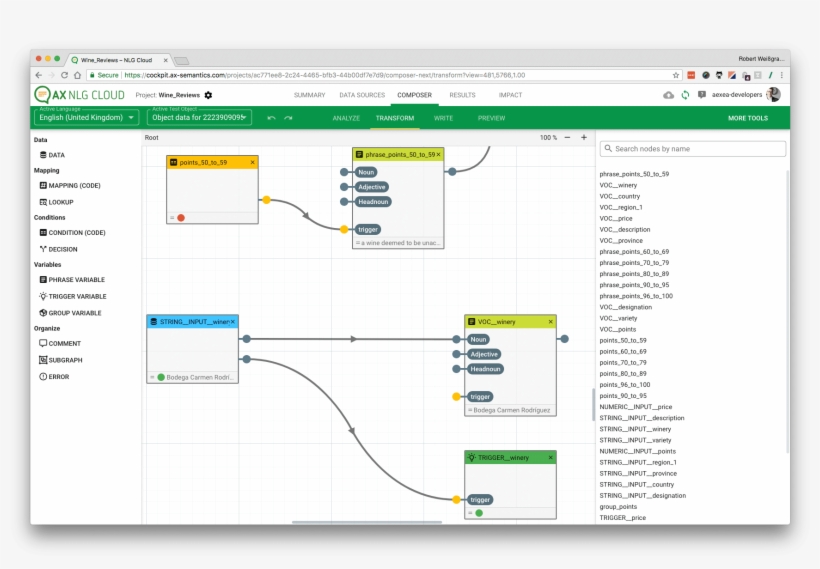The height and width of the screenshot is (569, 820).
Task: Zoom out the canvas with minus button
Action: pos(568,137)
